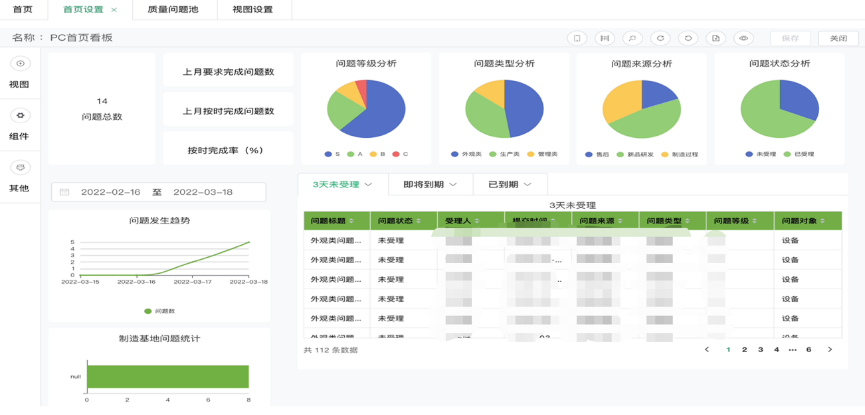Image resolution: width=865 pixels, height=415 pixels.
Task: Open the 组件 components sidebar panel
Action: click(x=19, y=125)
